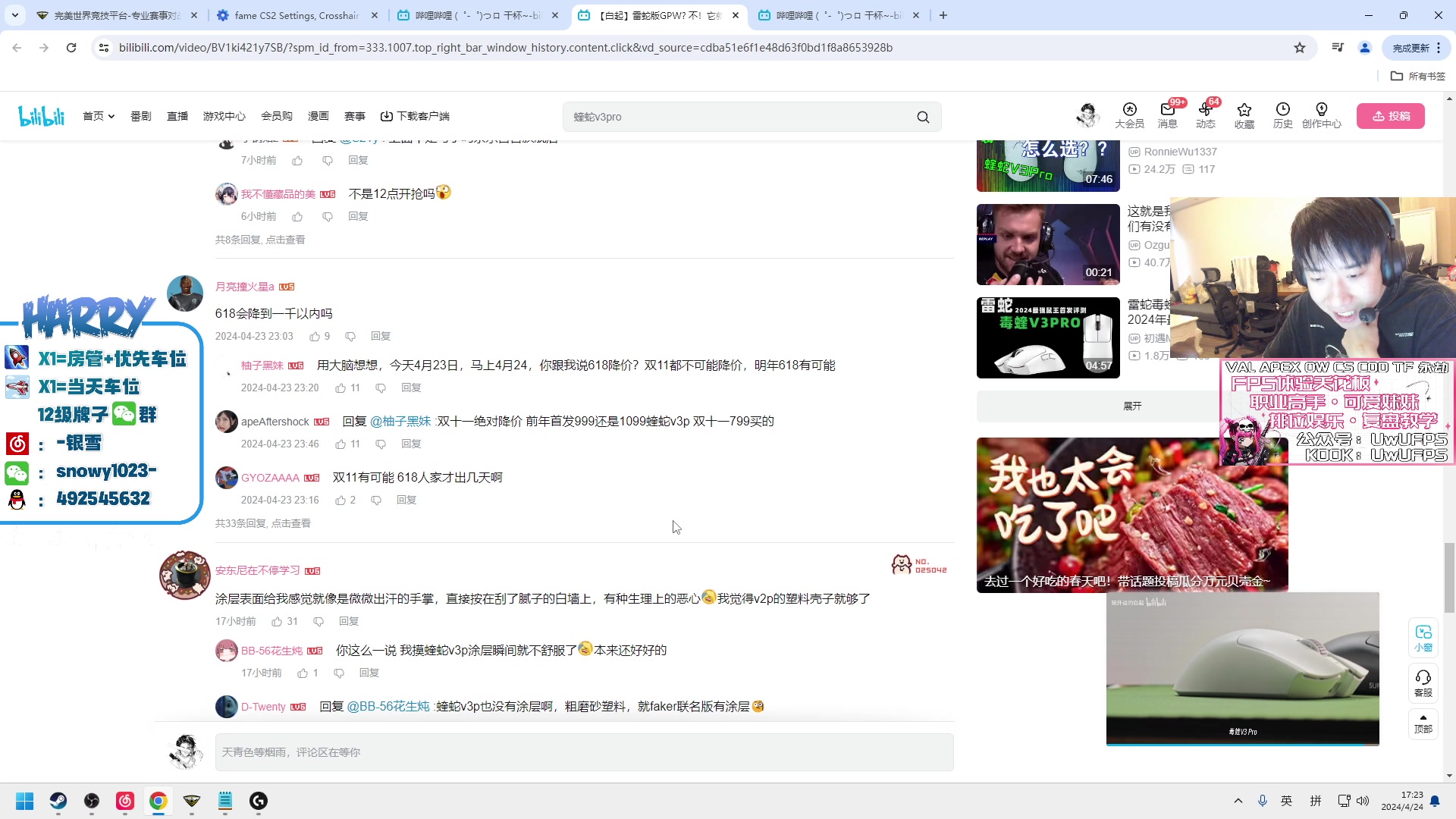1456x819 pixels.
Task: Click the 客服 customer service headset icon
Action: 1423,683
